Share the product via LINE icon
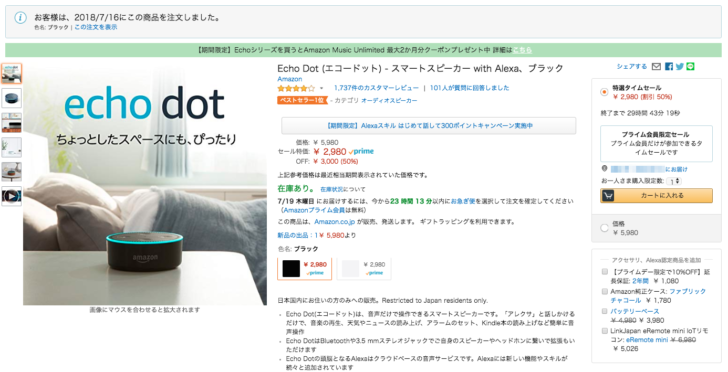Screen dimensions: 728x372 [x=690, y=67]
